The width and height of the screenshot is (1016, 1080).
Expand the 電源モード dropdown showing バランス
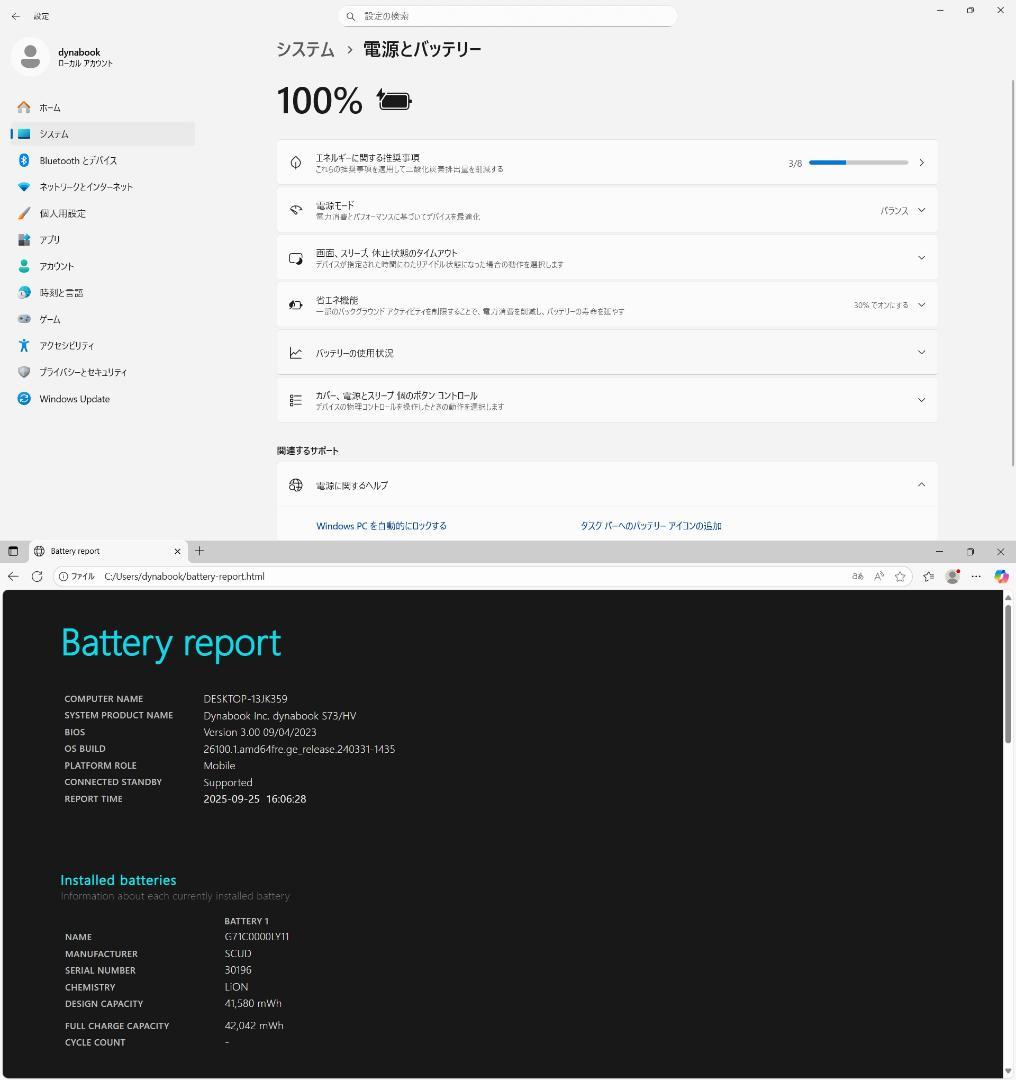coord(902,210)
